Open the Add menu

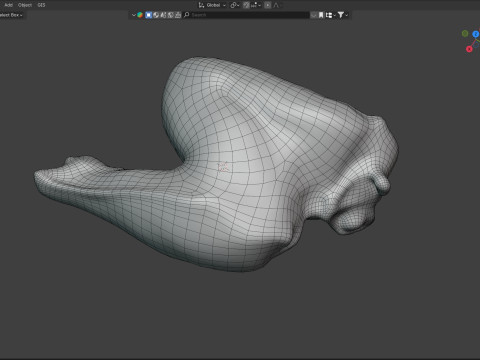8,5
